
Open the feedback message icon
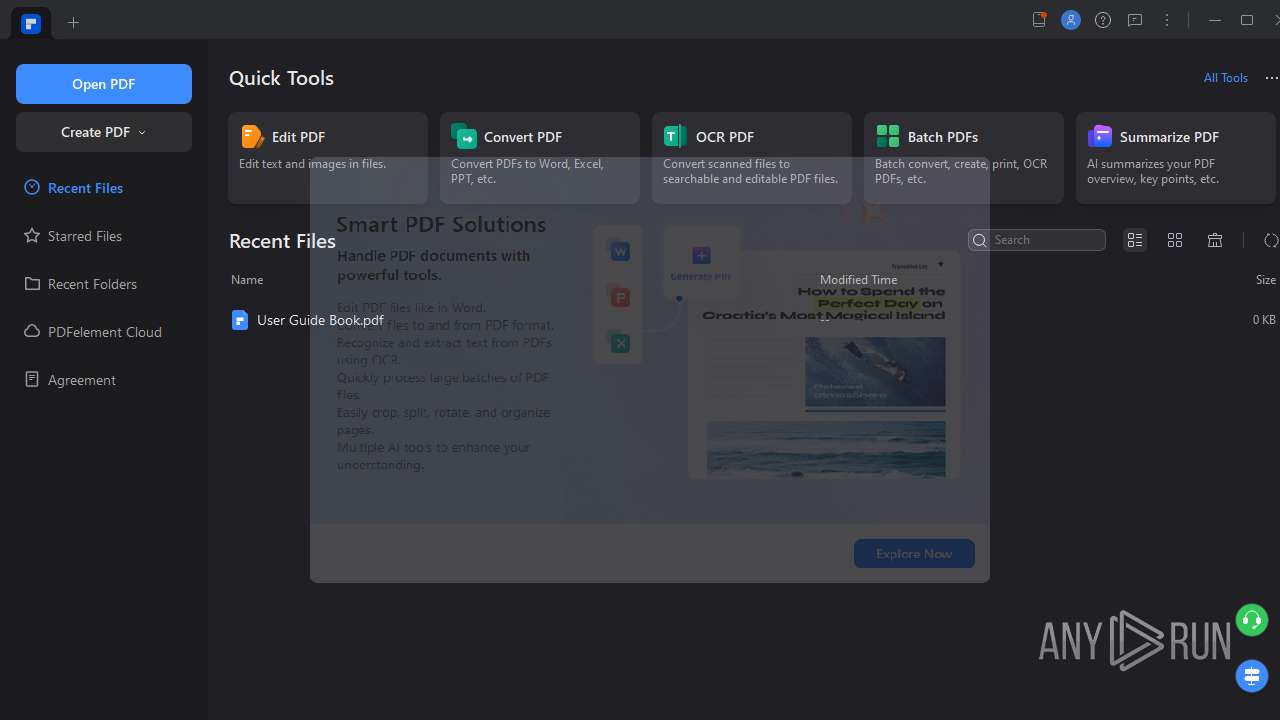pos(1135,20)
